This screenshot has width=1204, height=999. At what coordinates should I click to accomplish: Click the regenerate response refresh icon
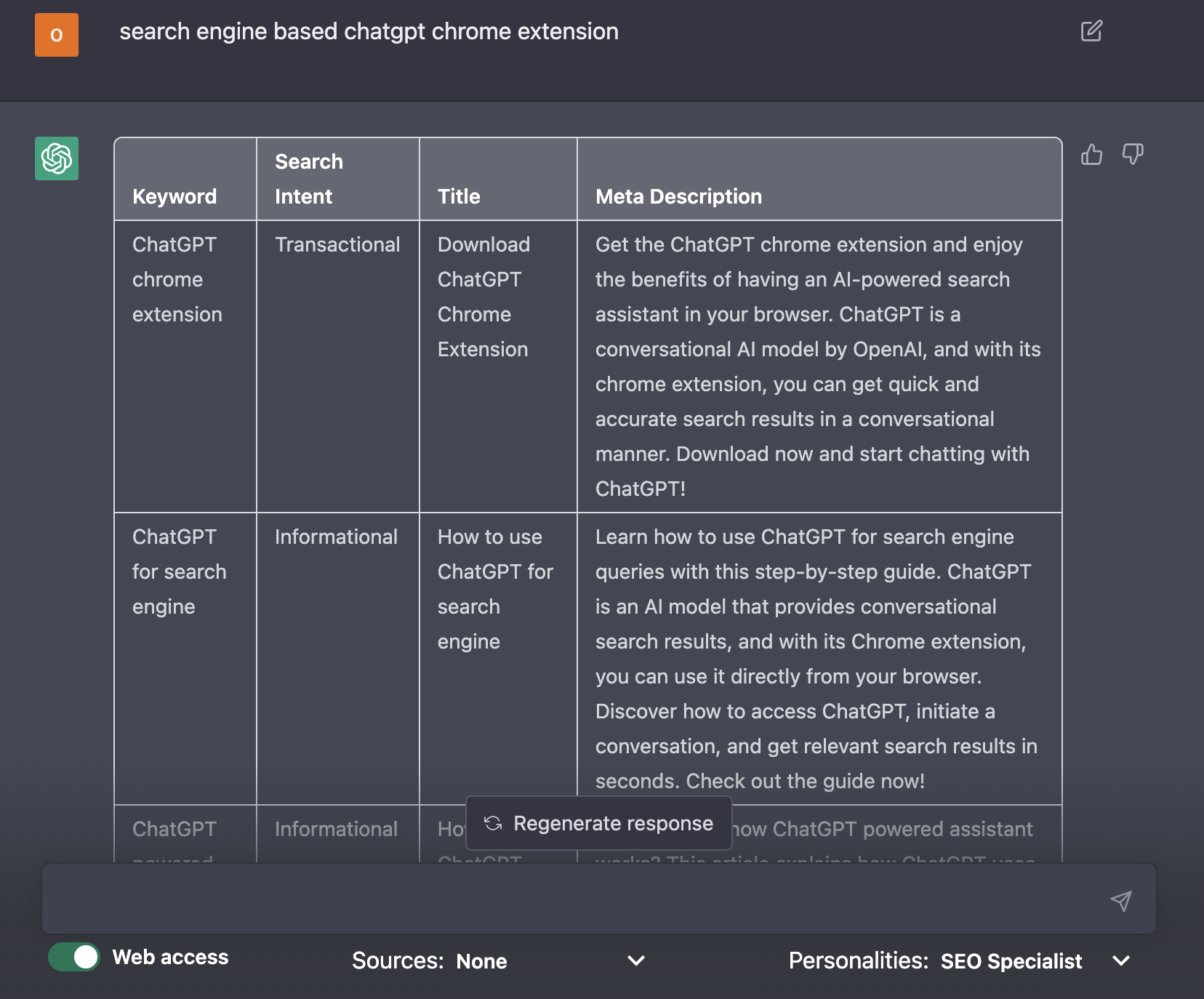pyautogui.click(x=493, y=823)
